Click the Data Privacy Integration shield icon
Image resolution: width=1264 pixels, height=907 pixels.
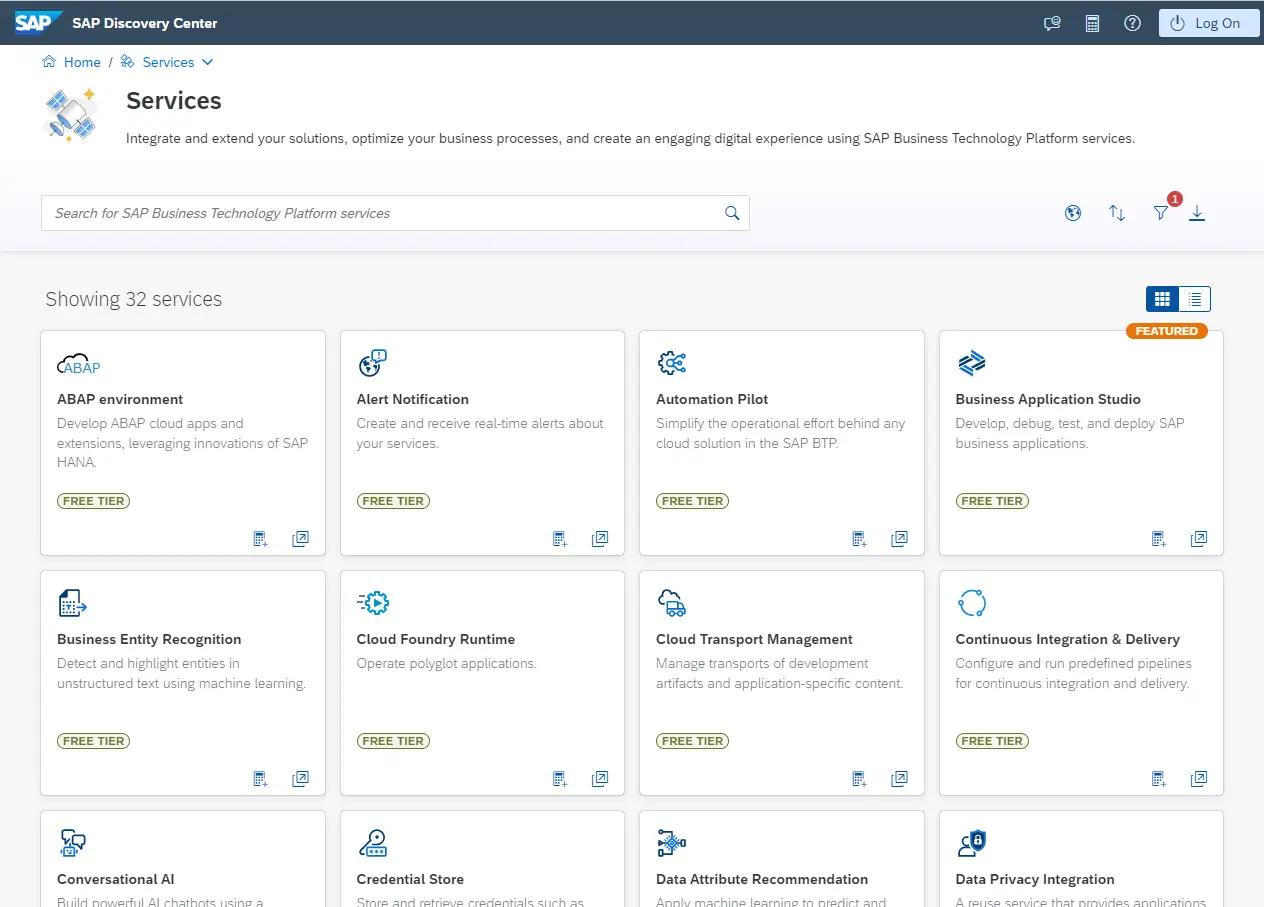pyautogui.click(x=972, y=843)
